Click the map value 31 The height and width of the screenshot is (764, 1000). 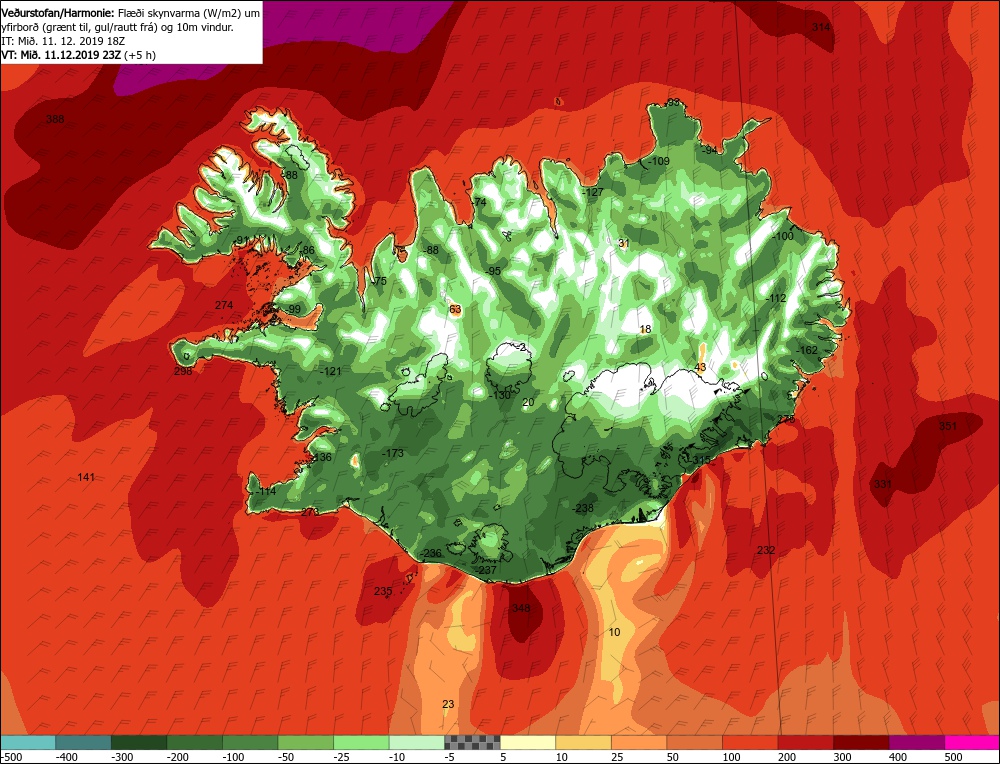(x=624, y=243)
